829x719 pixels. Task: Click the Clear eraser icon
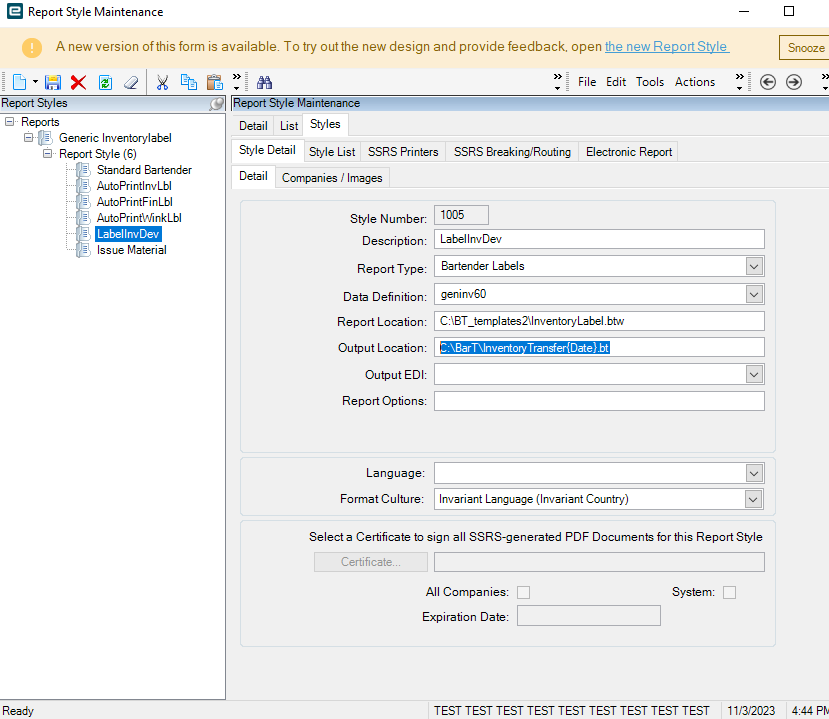(x=131, y=82)
